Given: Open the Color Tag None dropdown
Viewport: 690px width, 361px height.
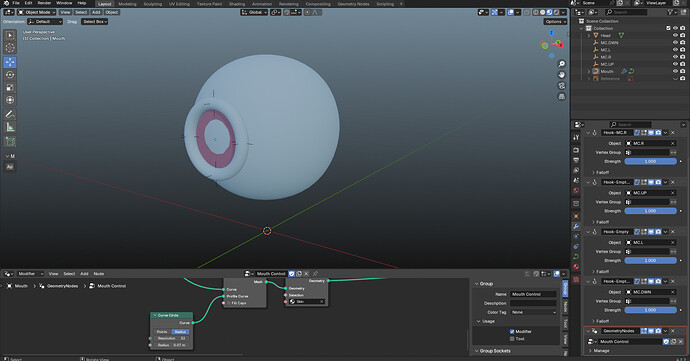Looking at the screenshot, I should (533, 312).
